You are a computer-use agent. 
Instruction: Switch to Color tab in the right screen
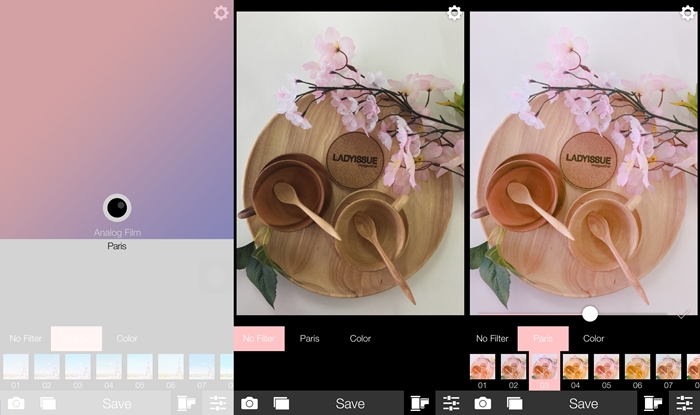593,339
